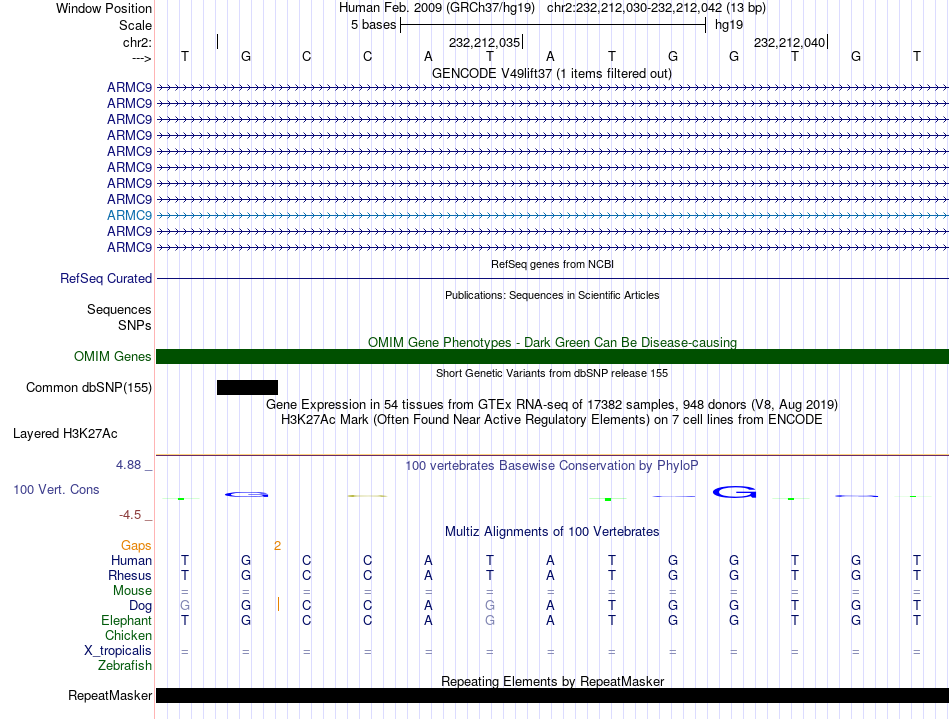Click the OMIM Genes track label
Screen dimensions: 950x719
pyautogui.click(x=112, y=357)
